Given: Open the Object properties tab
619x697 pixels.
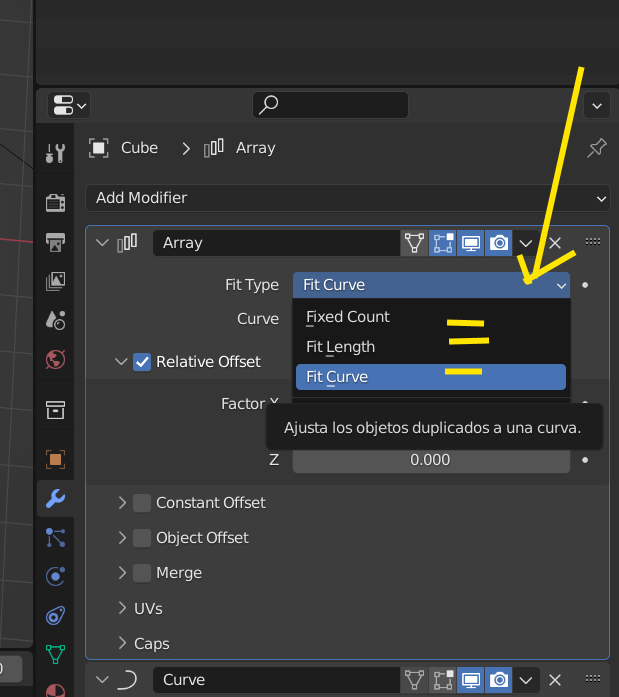Looking at the screenshot, I should click(x=56, y=459).
